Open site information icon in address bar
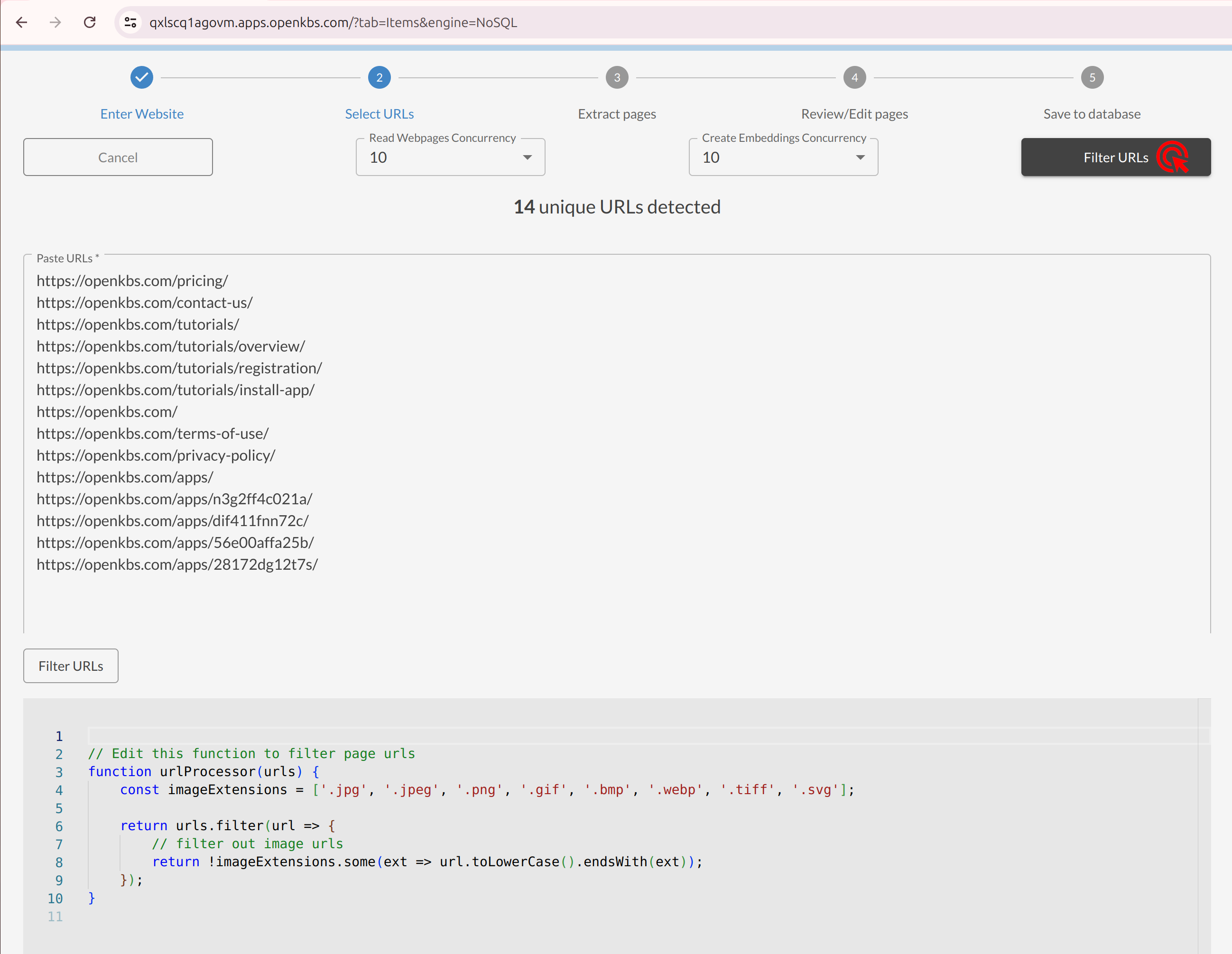1232x954 pixels. 130,23
